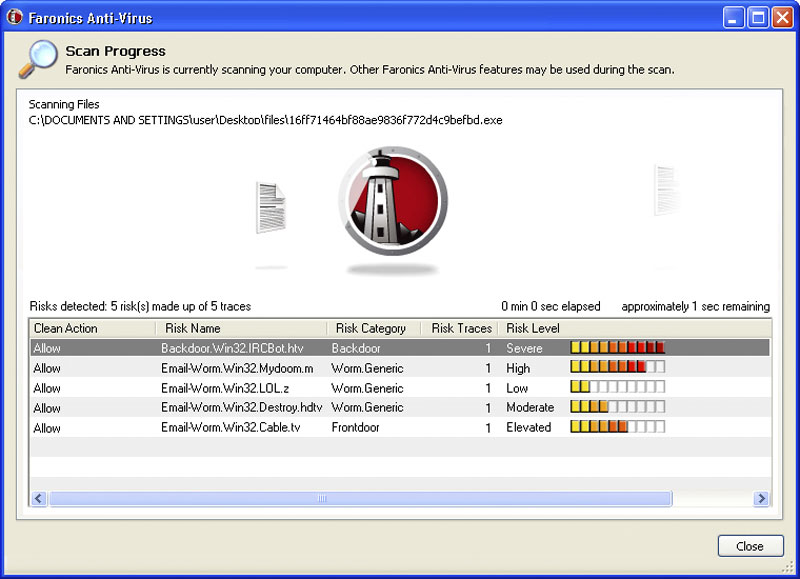Screen dimensions: 800x579
Task: Select the Backdoor.Win32.IRCBot.htv row
Action: click(399, 348)
